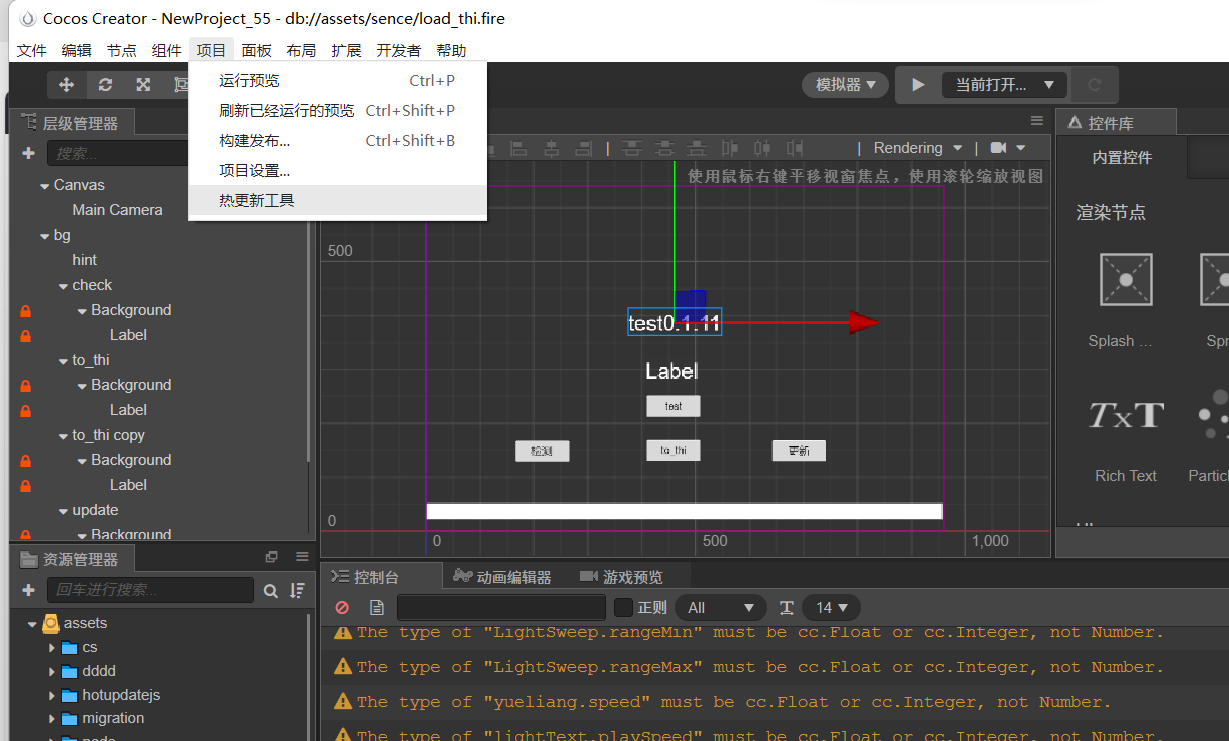The image size is (1229, 741).
Task: Click distribute right edges icon
Action: point(794,148)
